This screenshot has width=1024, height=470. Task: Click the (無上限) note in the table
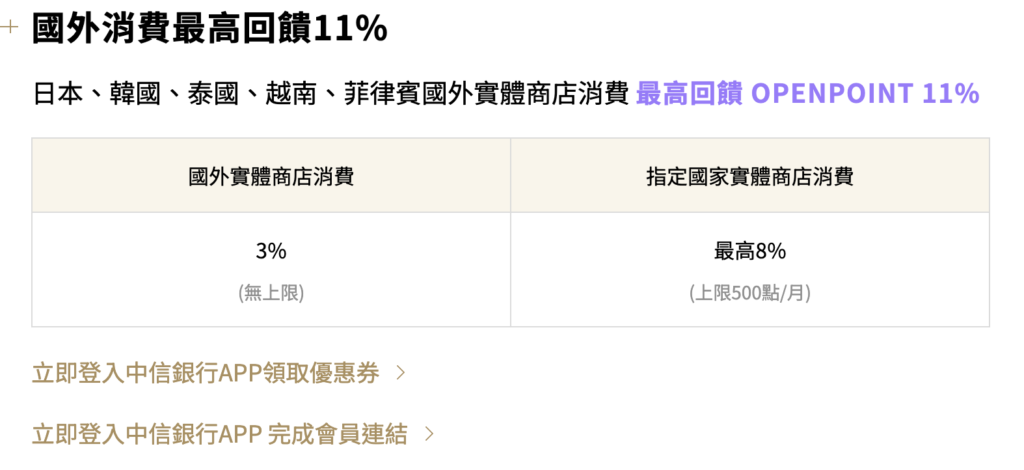coord(271,293)
